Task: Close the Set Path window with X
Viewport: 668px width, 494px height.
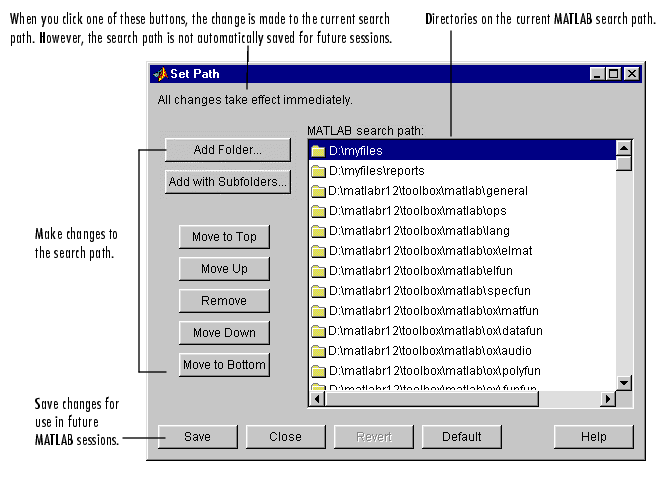Action: tap(632, 74)
